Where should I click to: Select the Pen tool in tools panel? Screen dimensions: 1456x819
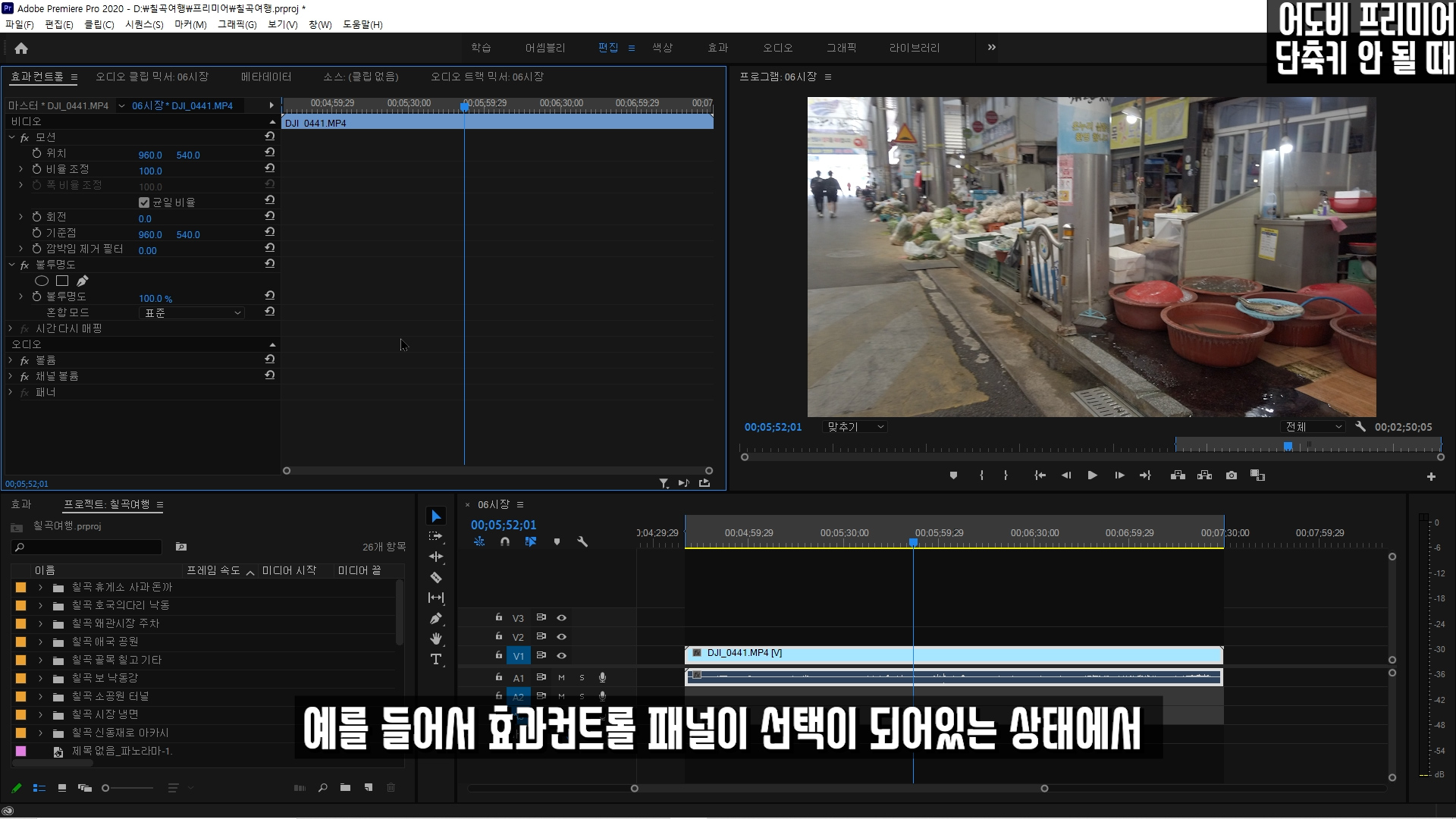tap(436, 619)
